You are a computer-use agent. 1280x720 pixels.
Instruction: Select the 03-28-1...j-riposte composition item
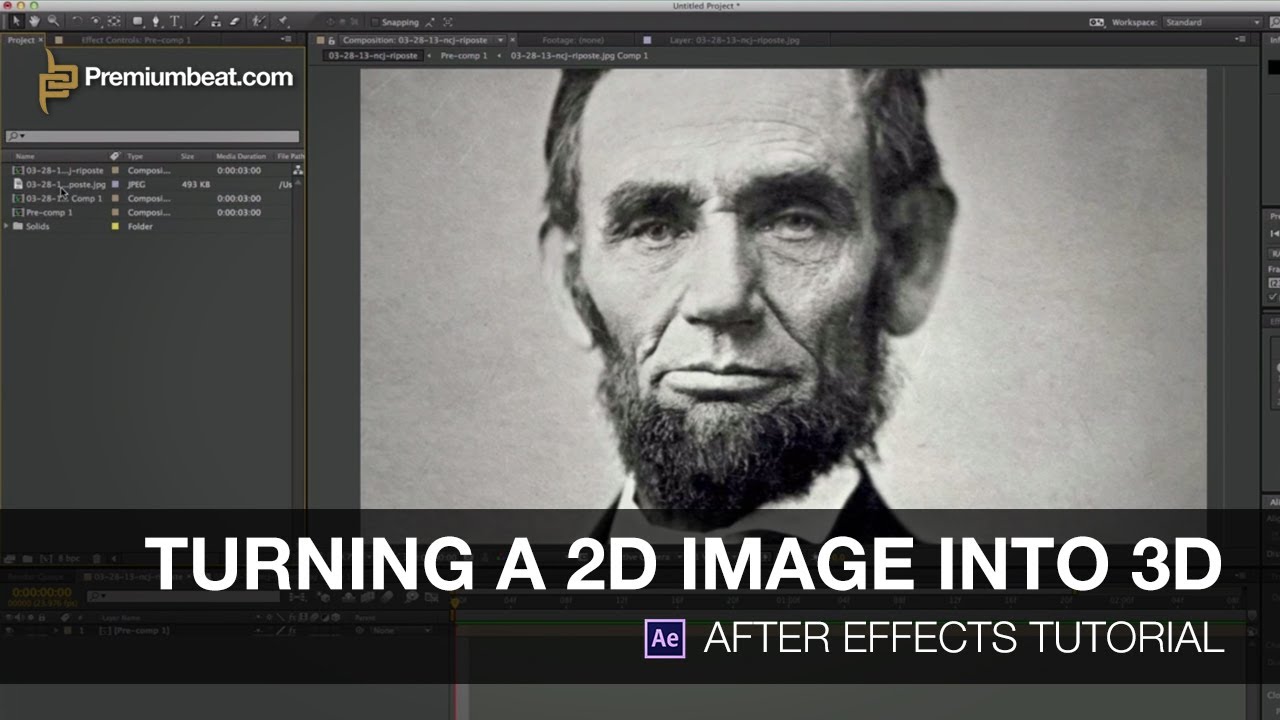click(x=65, y=171)
